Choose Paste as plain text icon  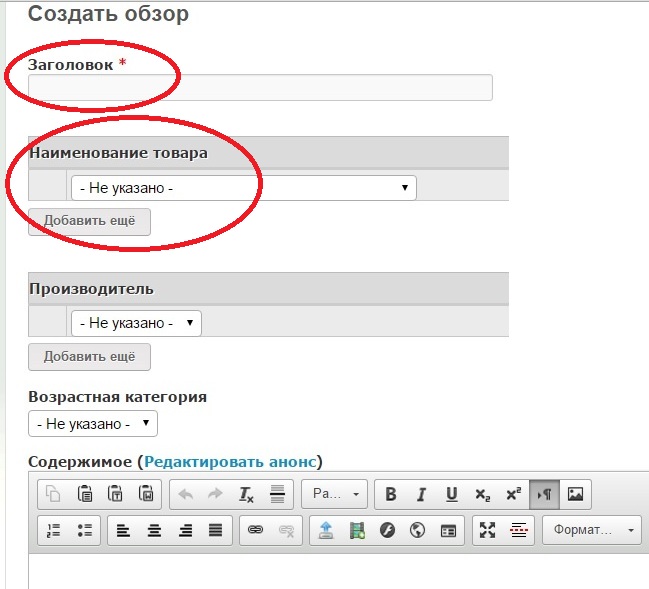coord(115,494)
